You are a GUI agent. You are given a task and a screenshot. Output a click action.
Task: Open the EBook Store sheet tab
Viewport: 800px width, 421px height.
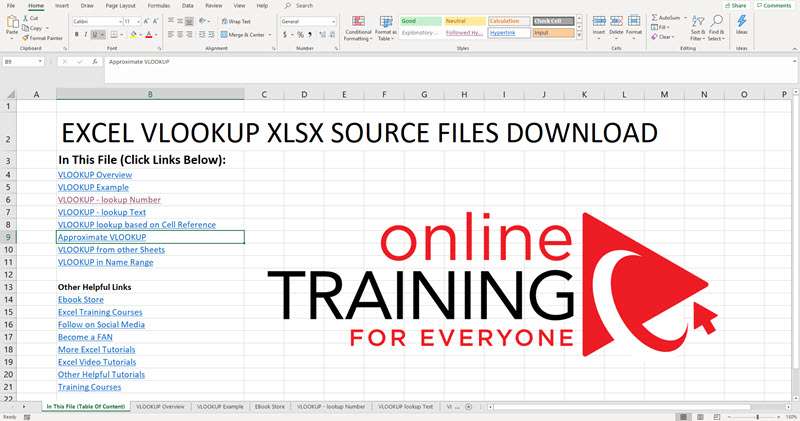(x=269, y=407)
